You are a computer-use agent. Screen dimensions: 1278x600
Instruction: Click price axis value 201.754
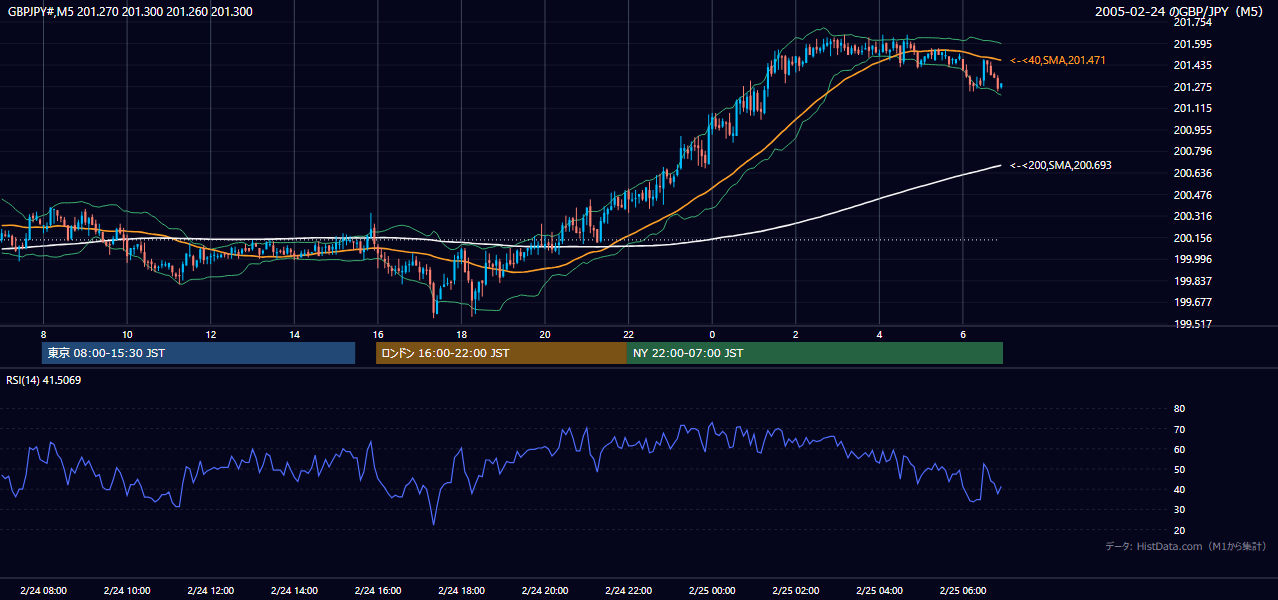click(x=1192, y=22)
